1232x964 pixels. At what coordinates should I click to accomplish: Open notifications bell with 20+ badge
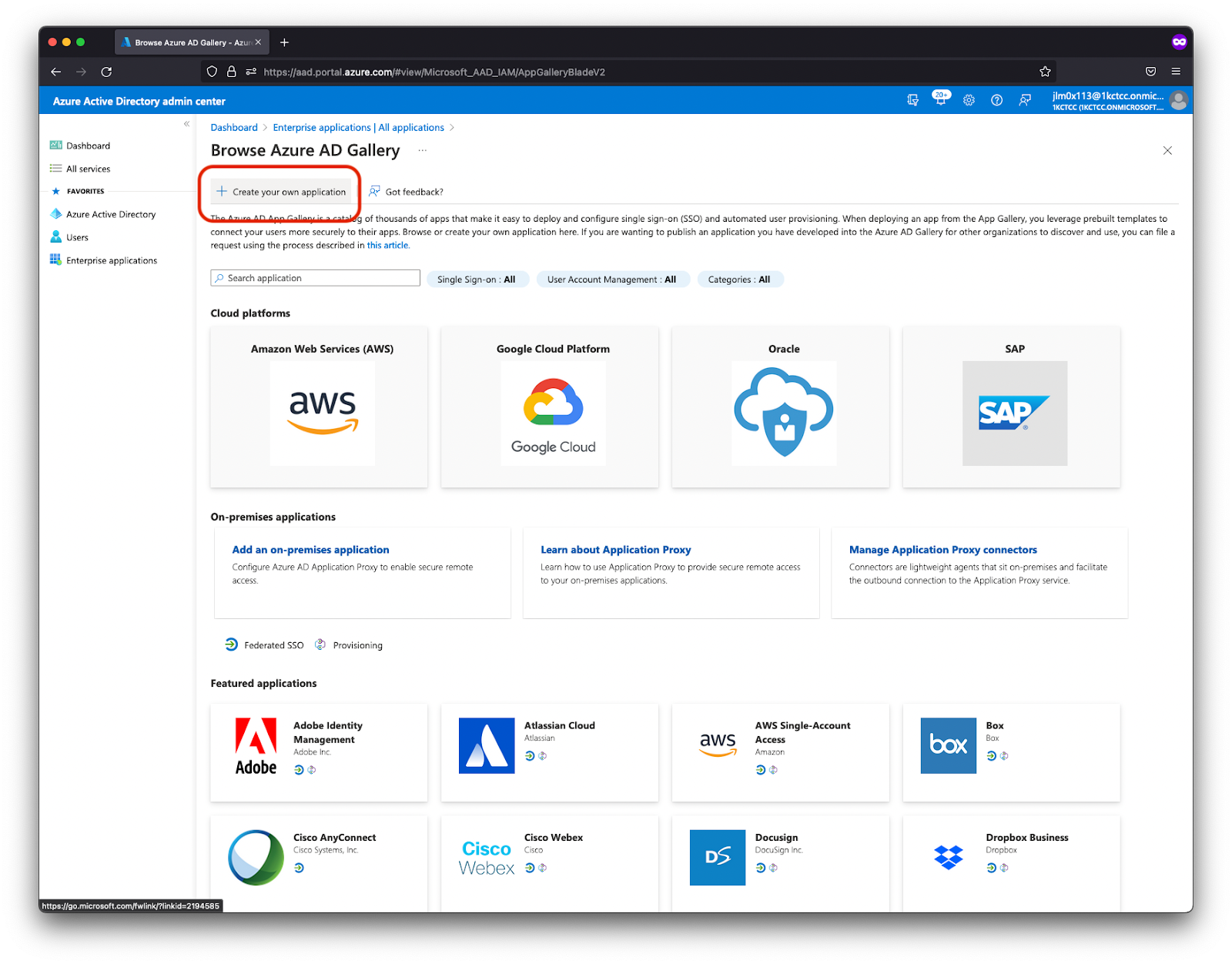click(x=941, y=99)
